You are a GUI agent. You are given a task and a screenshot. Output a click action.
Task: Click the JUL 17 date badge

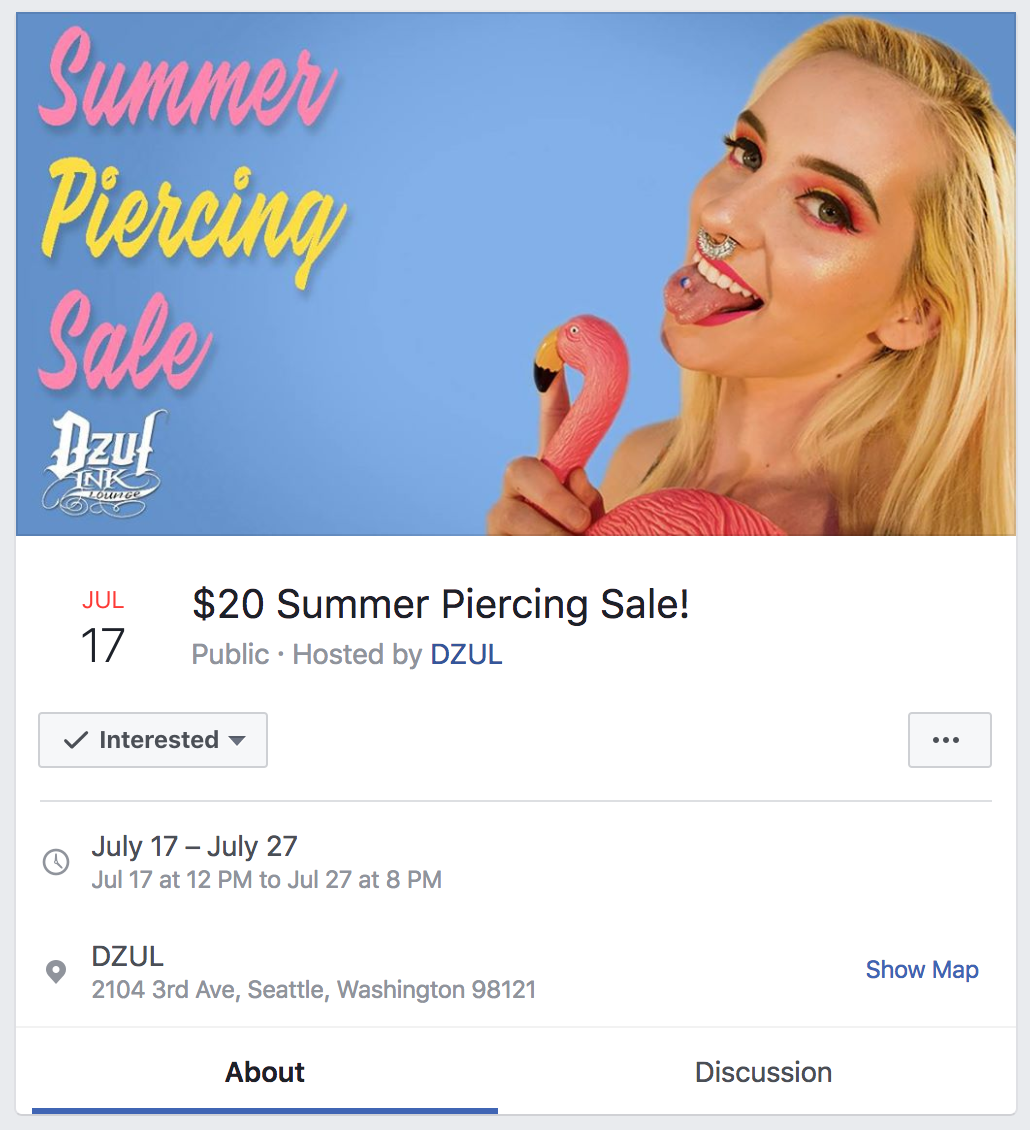(102, 627)
